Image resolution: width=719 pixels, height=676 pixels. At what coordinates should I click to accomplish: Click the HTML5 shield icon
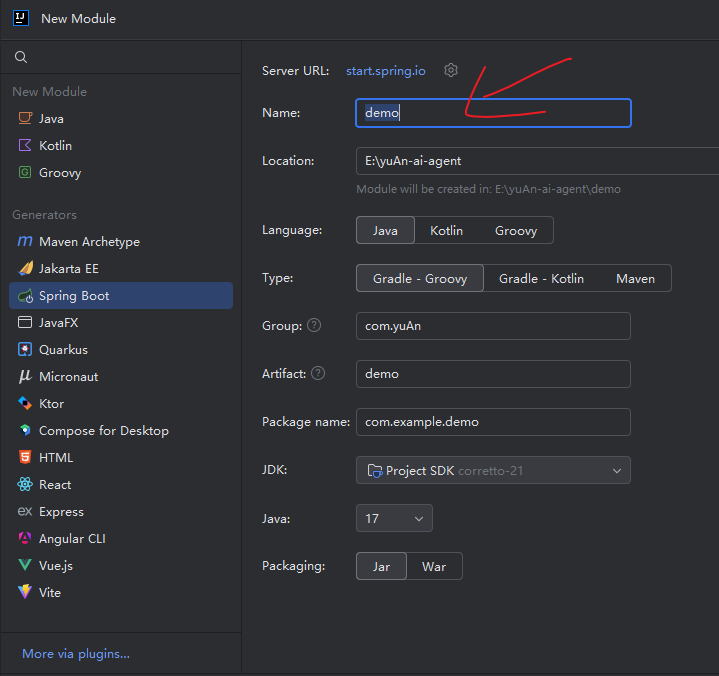[x=25, y=457]
